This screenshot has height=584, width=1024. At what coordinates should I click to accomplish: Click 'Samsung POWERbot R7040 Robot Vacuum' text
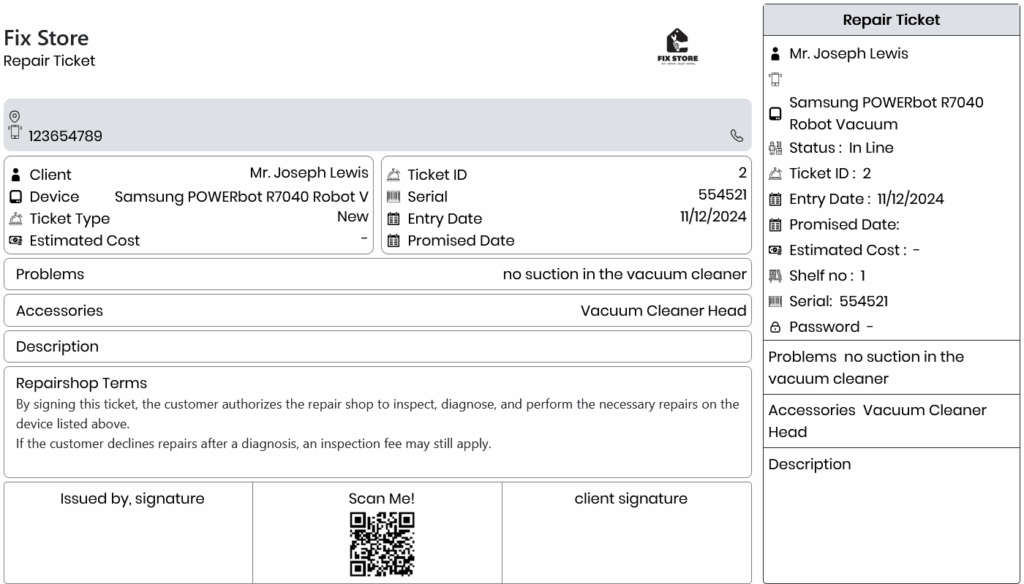tap(886, 114)
